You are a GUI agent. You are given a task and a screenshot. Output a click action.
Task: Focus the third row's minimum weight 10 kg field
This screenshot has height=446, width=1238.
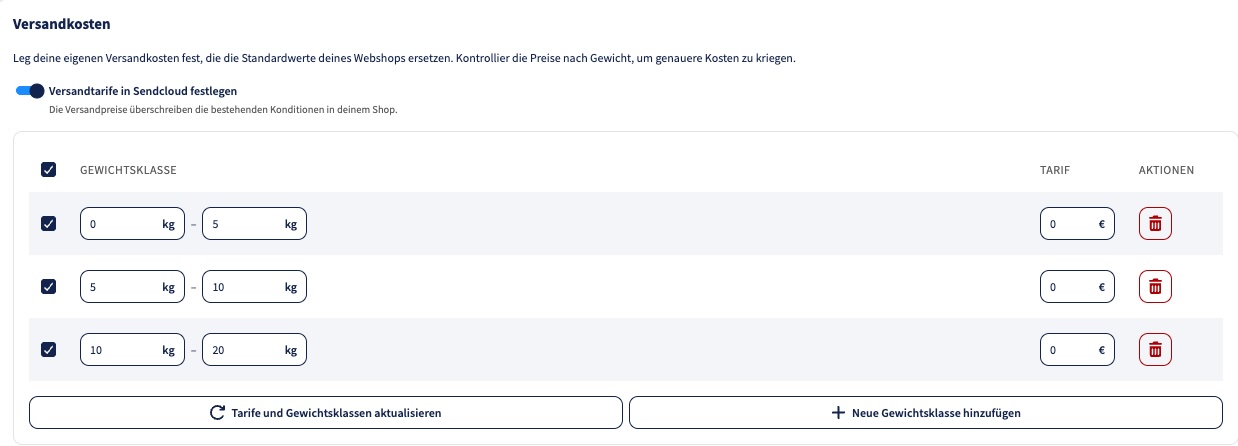coord(132,350)
